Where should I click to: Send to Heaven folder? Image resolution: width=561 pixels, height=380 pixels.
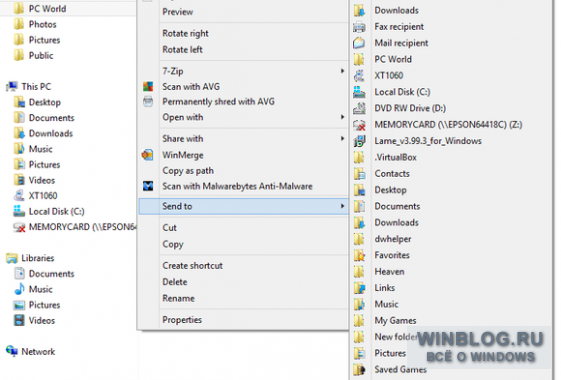[x=389, y=272]
